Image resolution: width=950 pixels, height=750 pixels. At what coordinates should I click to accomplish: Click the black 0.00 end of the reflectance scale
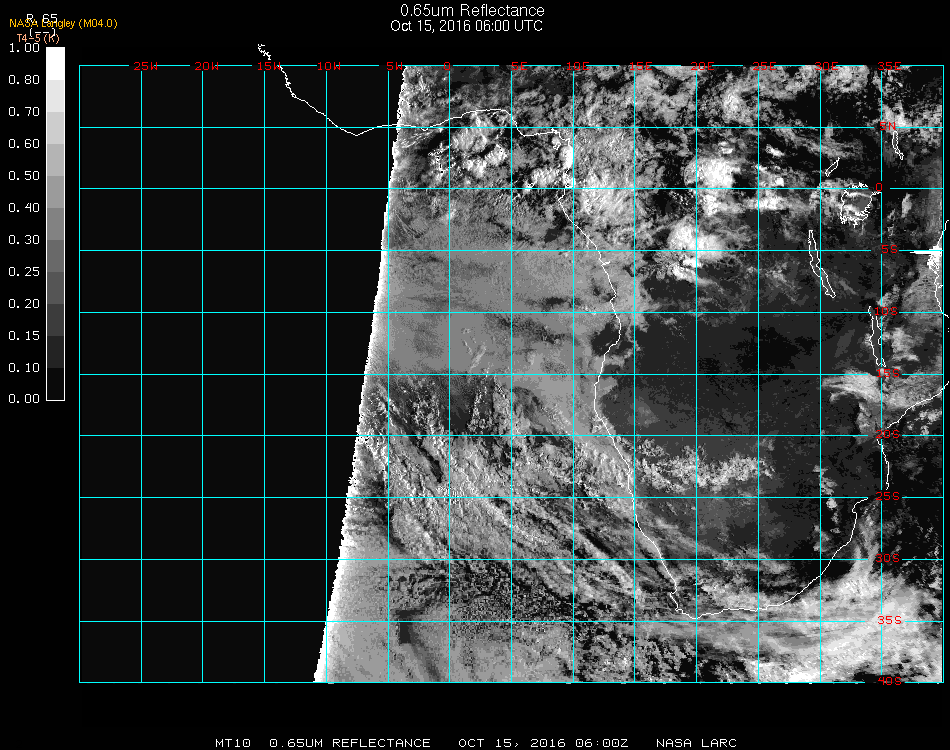[55, 384]
